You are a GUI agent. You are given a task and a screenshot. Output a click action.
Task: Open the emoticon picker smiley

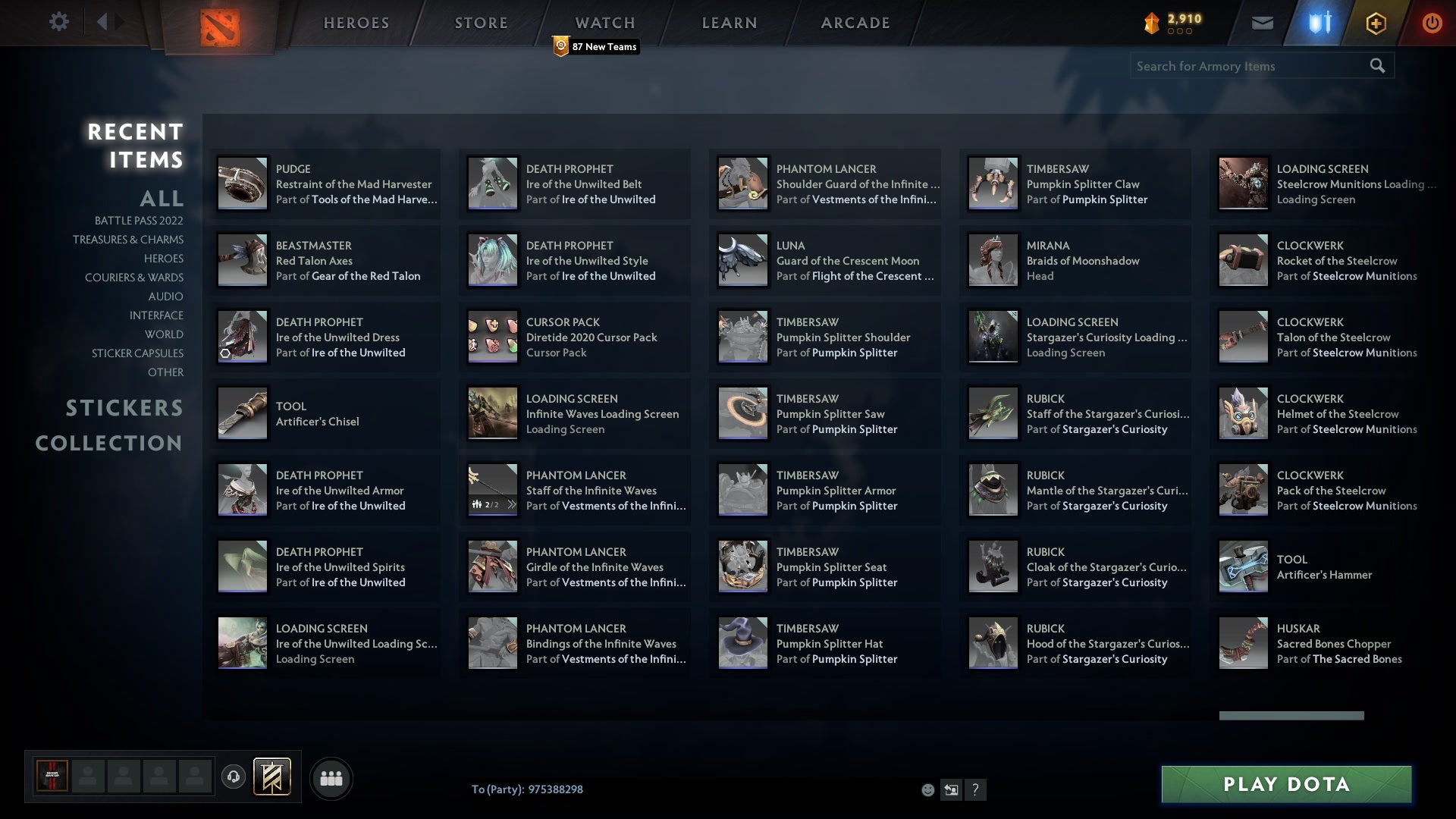927,790
